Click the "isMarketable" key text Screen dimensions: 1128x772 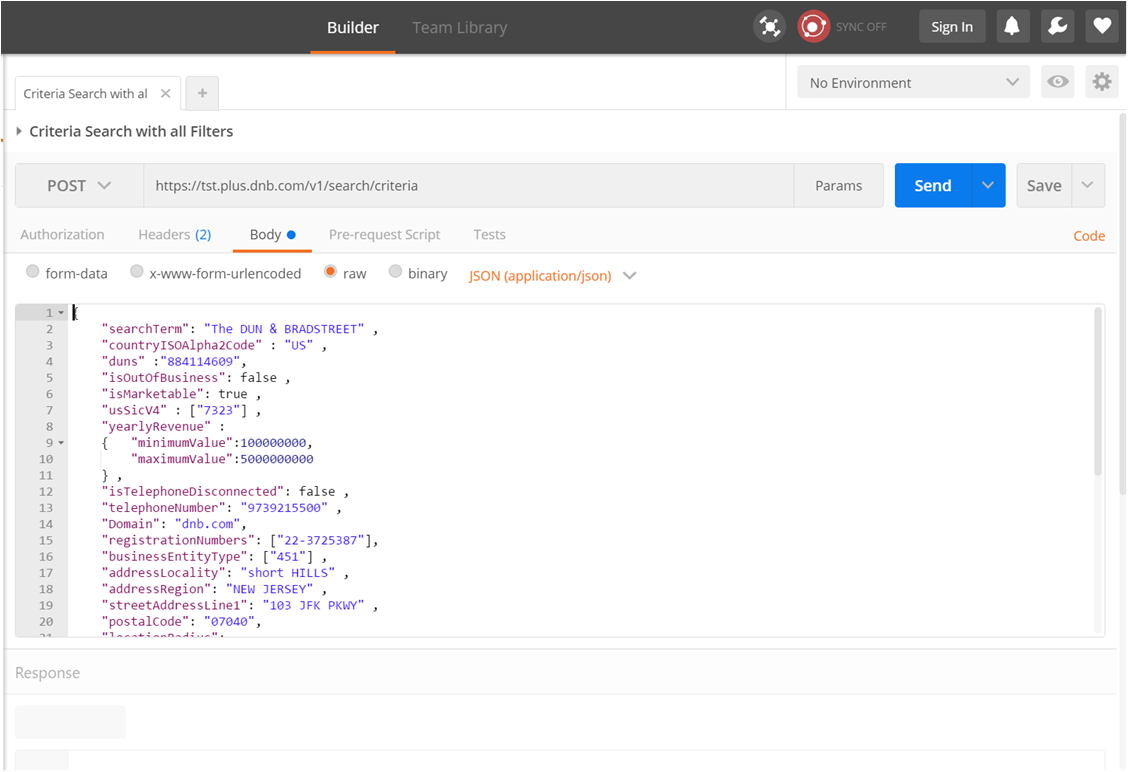point(153,394)
